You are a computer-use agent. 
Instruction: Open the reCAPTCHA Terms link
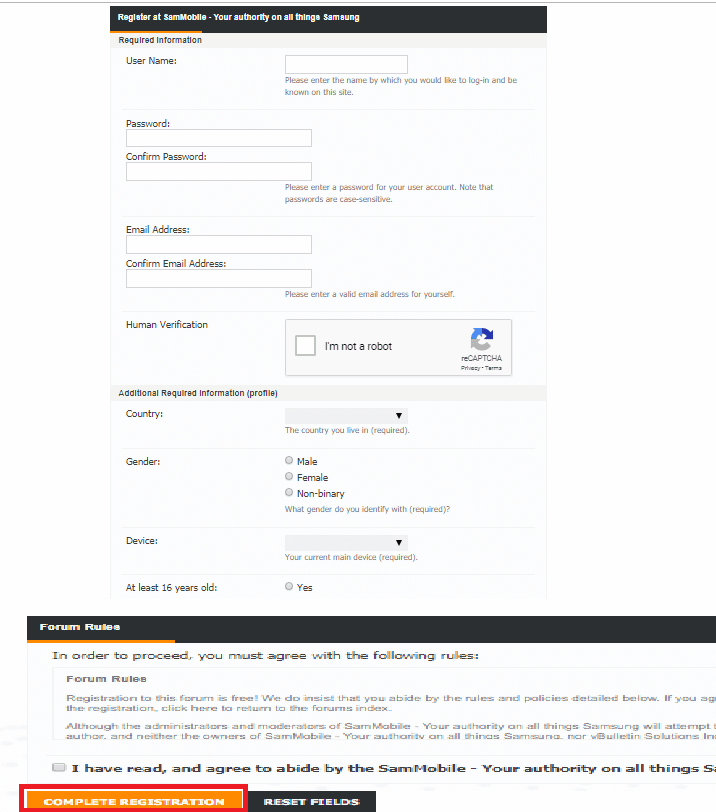(493, 368)
